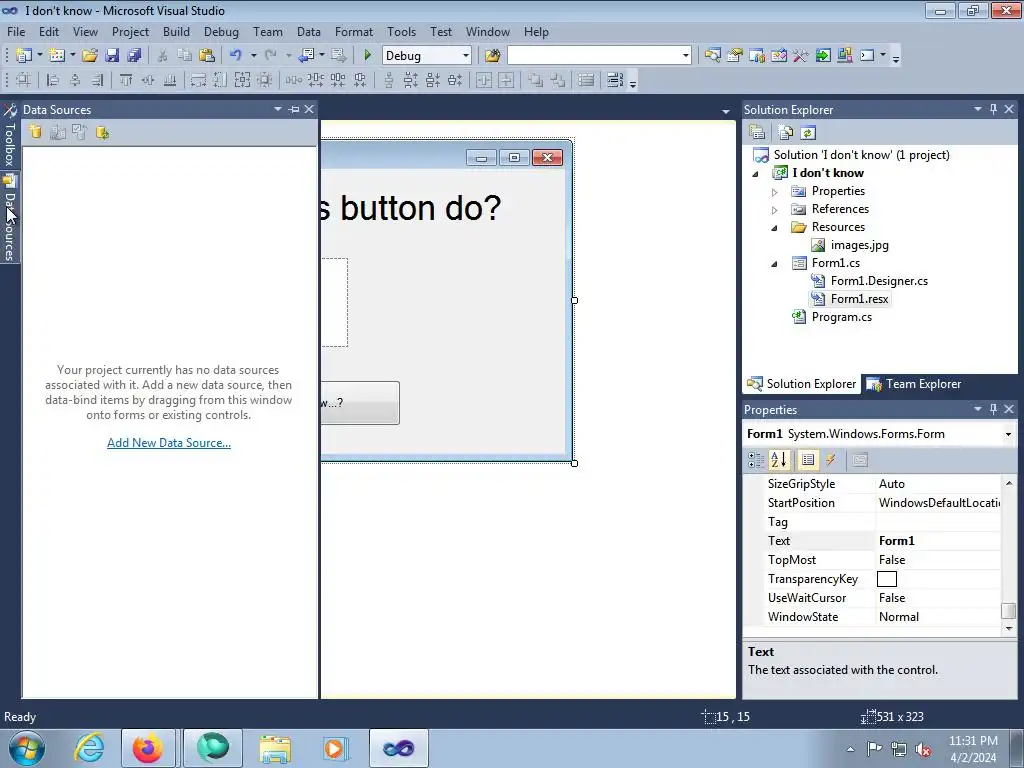Click the TransparencyKey color swatch
Image resolution: width=1024 pixels, height=768 pixels.
tap(887, 579)
